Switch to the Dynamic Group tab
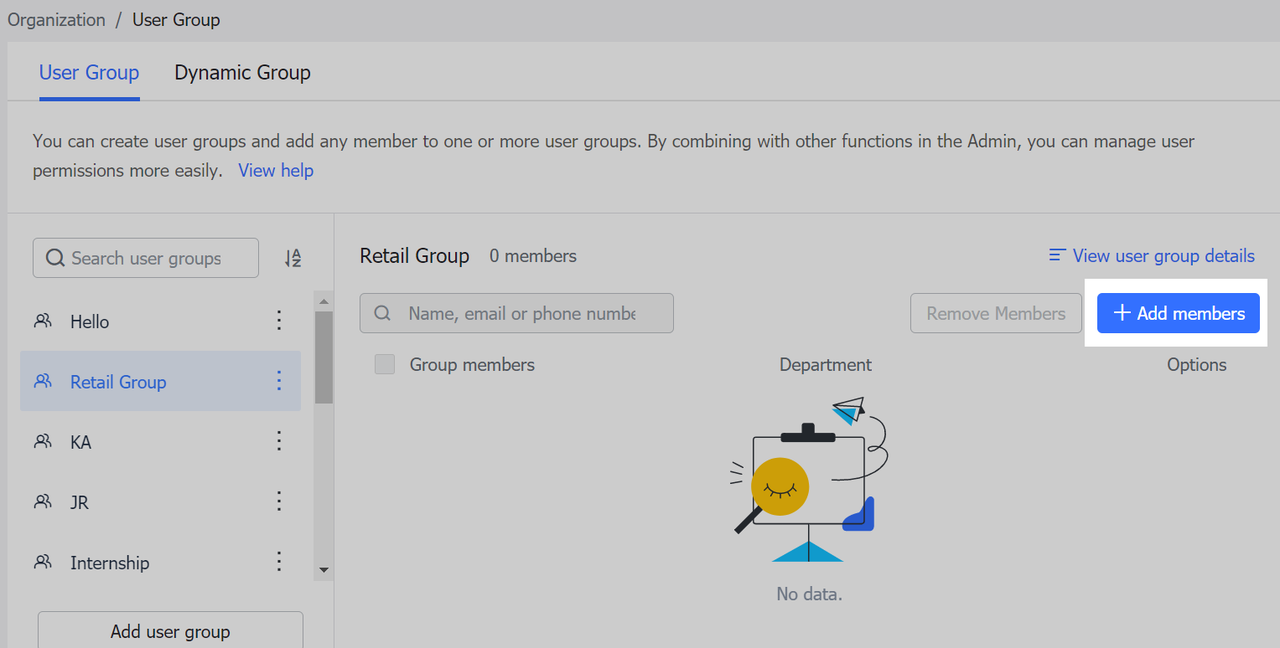The height and width of the screenshot is (648, 1280). coord(242,73)
